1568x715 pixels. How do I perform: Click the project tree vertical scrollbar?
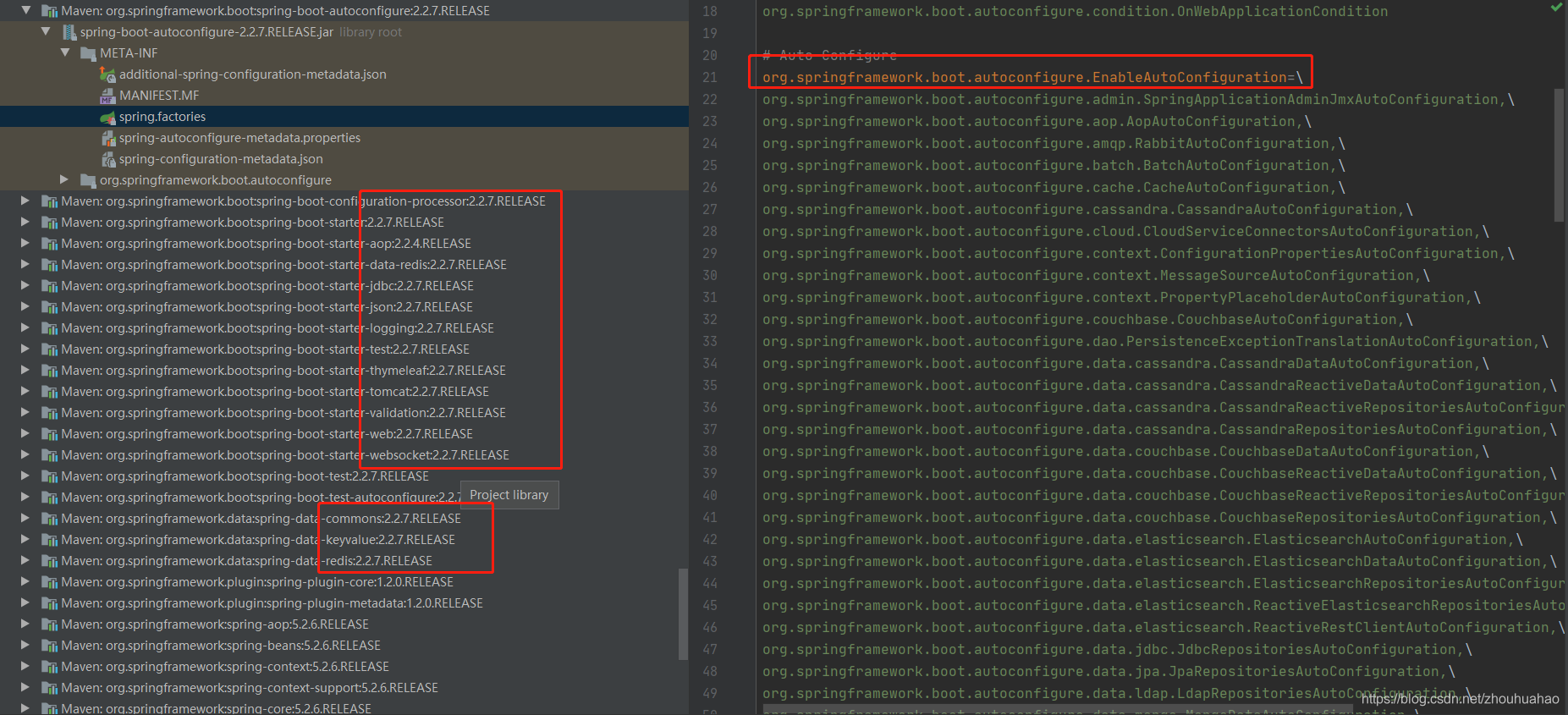(x=683, y=613)
